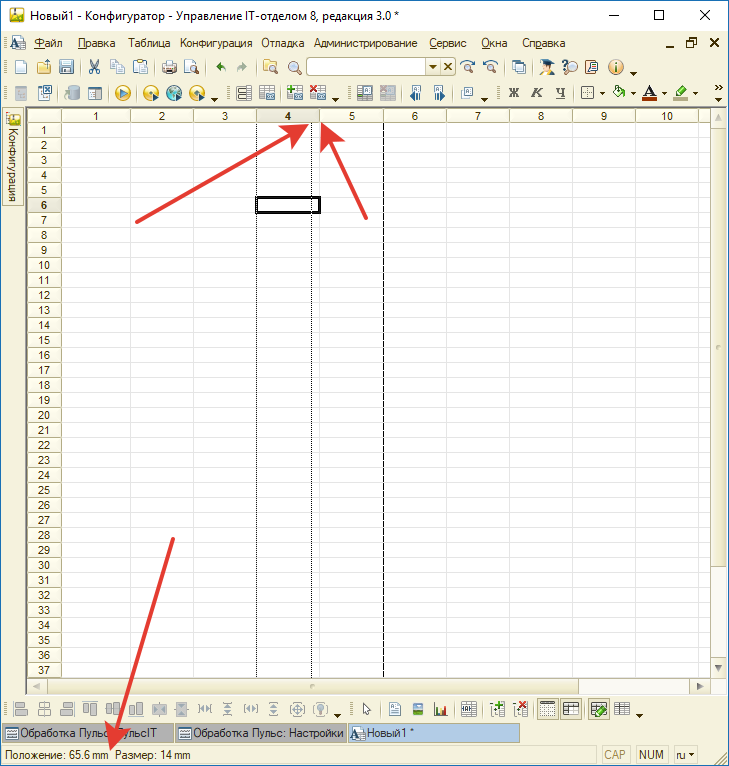Expand the search field dropdown arrow
The width and height of the screenshot is (729, 766).
[433, 67]
